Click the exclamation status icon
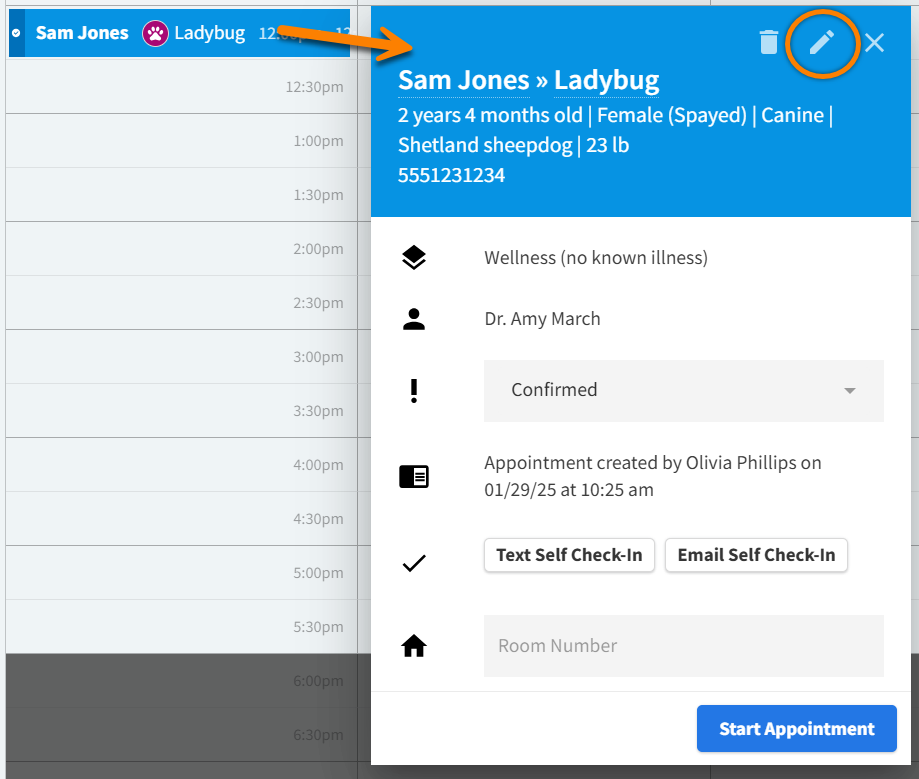The image size is (919, 779). [414, 390]
